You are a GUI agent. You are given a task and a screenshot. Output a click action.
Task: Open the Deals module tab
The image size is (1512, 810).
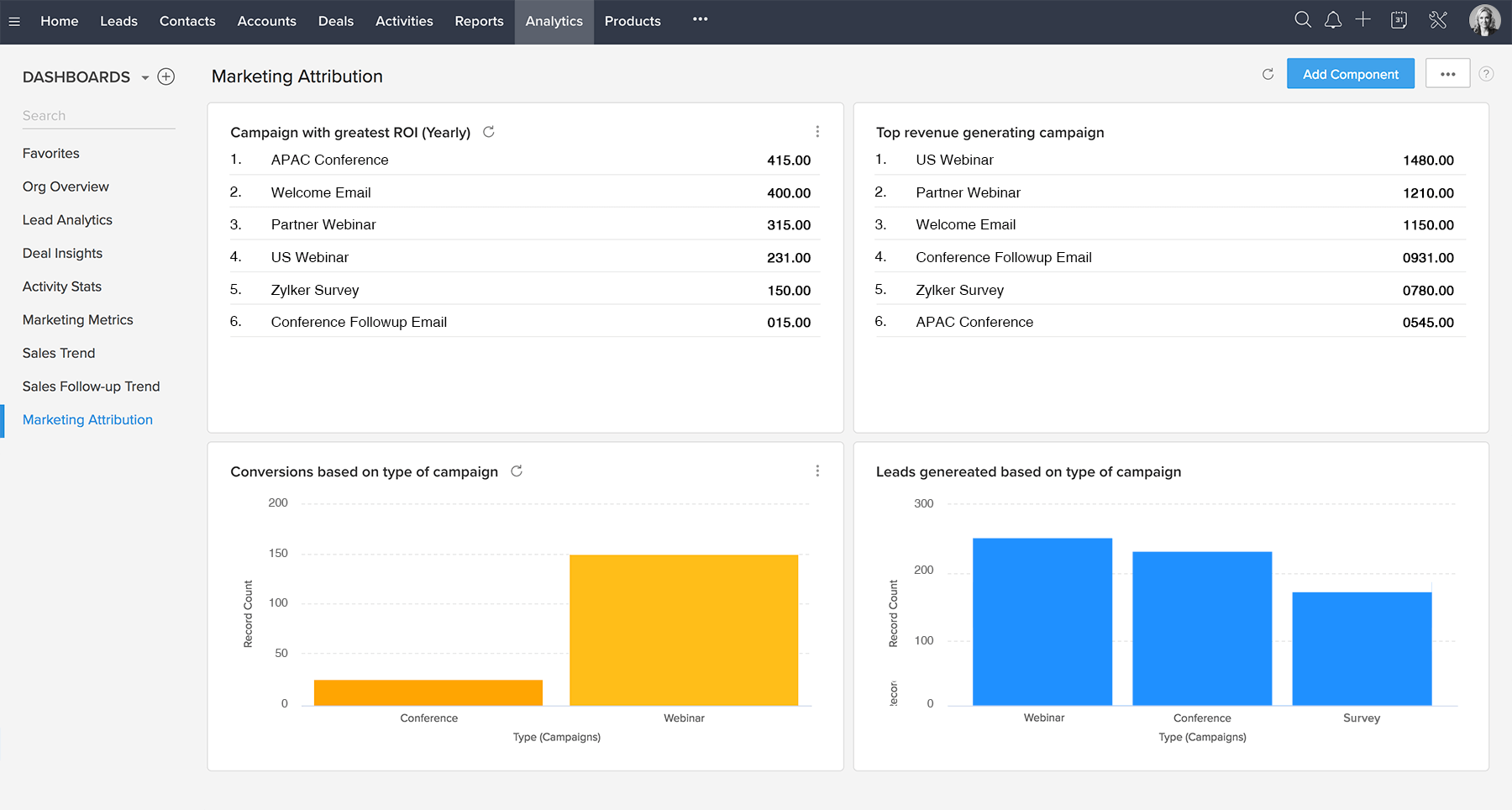point(335,22)
